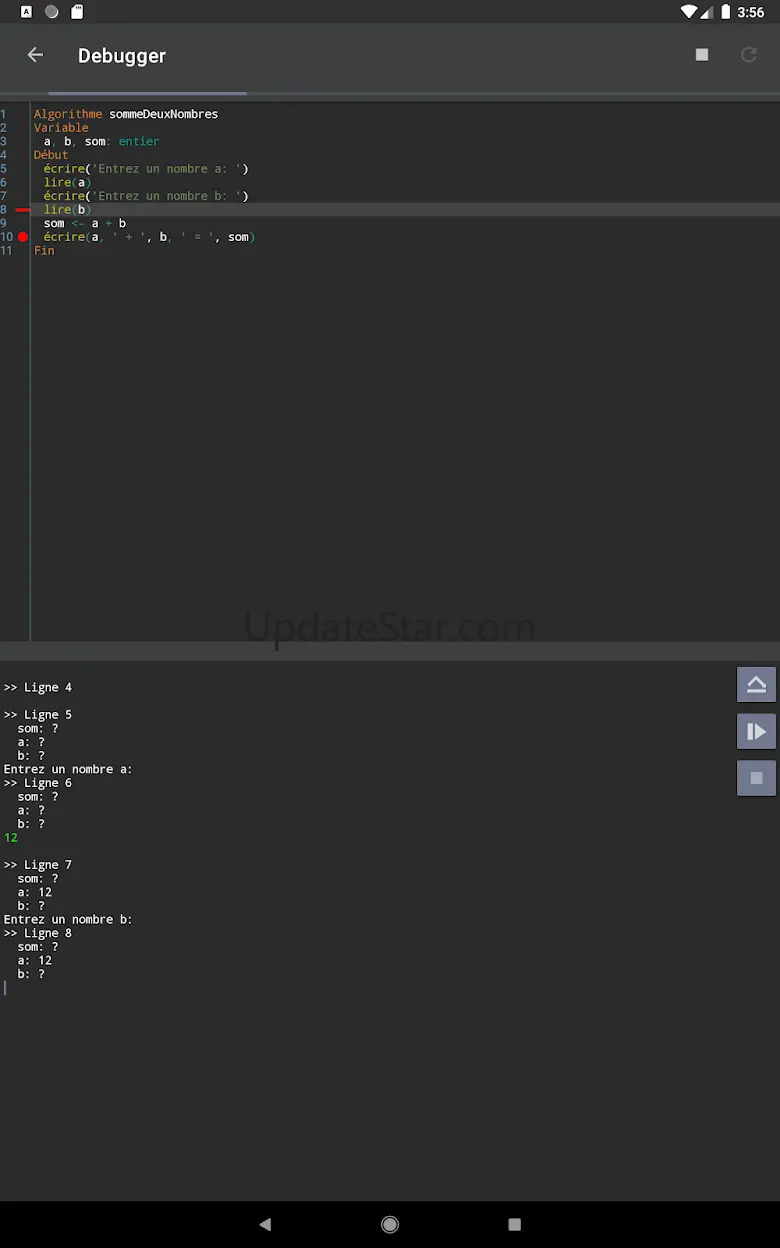Click the green '12' input value in console
Screen dimensions: 780x1248
pyautogui.click(x=11, y=838)
